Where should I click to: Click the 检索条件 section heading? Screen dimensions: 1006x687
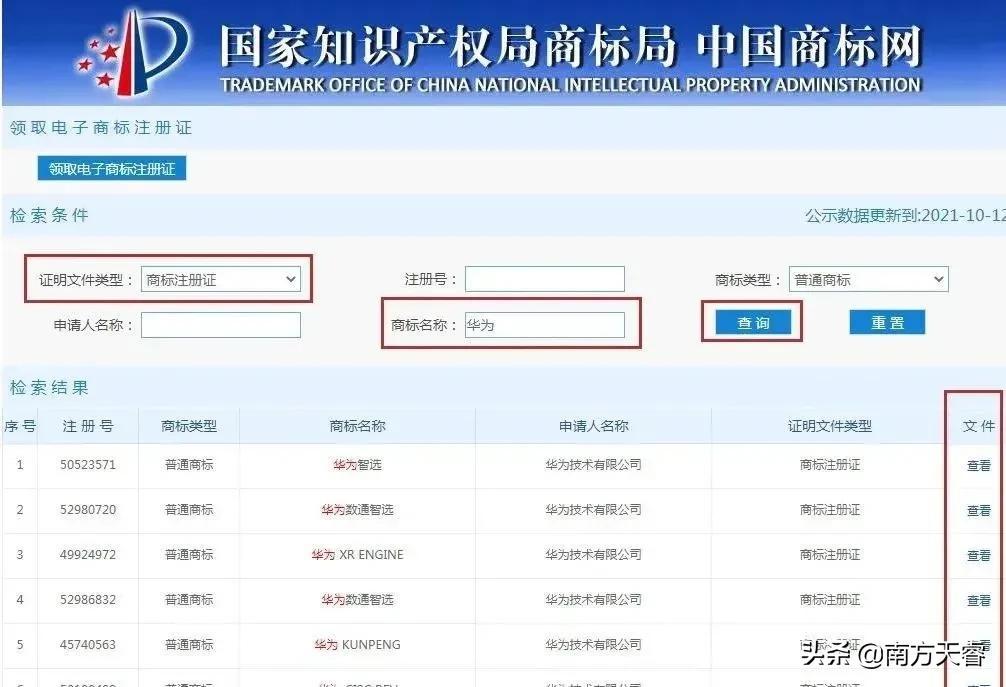pyautogui.click(x=49, y=216)
